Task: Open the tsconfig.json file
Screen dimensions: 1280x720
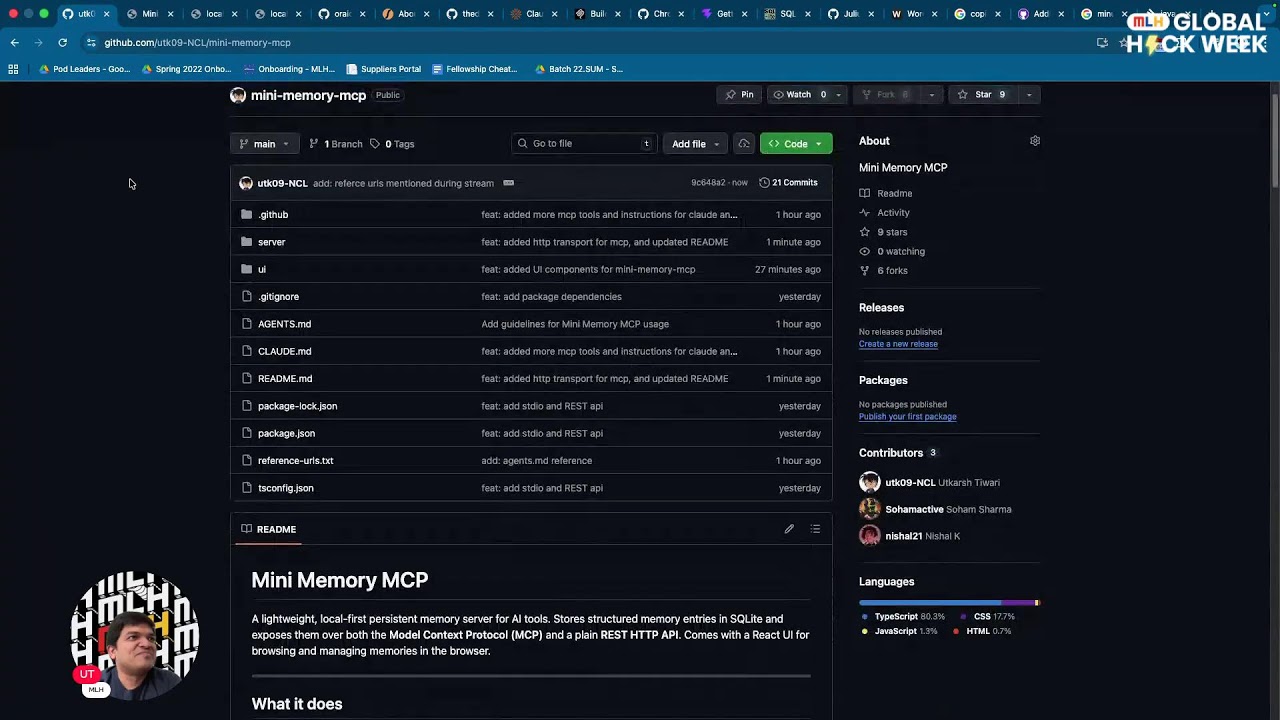Action: (285, 488)
